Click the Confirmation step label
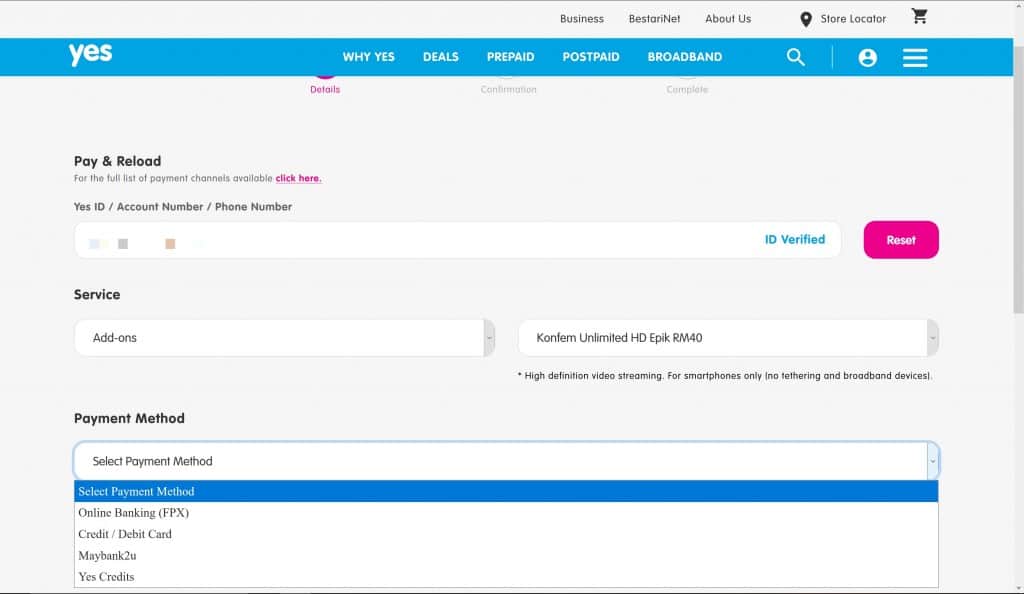This screenshot has height=594, width=1024. click(x=508, y=89)
